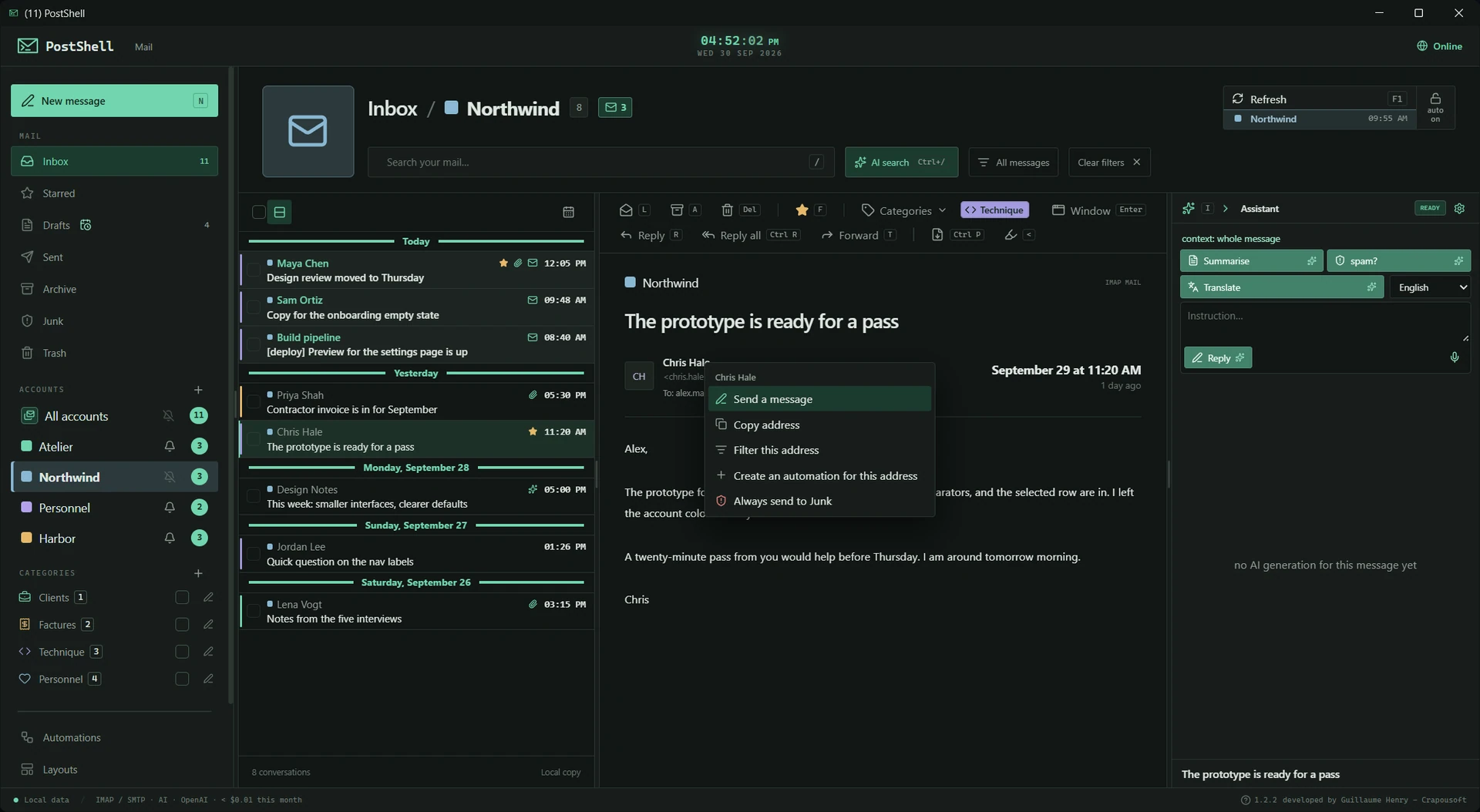Click the download file icon beside Ctrl P
Screen dimensions: 1480x812
coord(937,235)
